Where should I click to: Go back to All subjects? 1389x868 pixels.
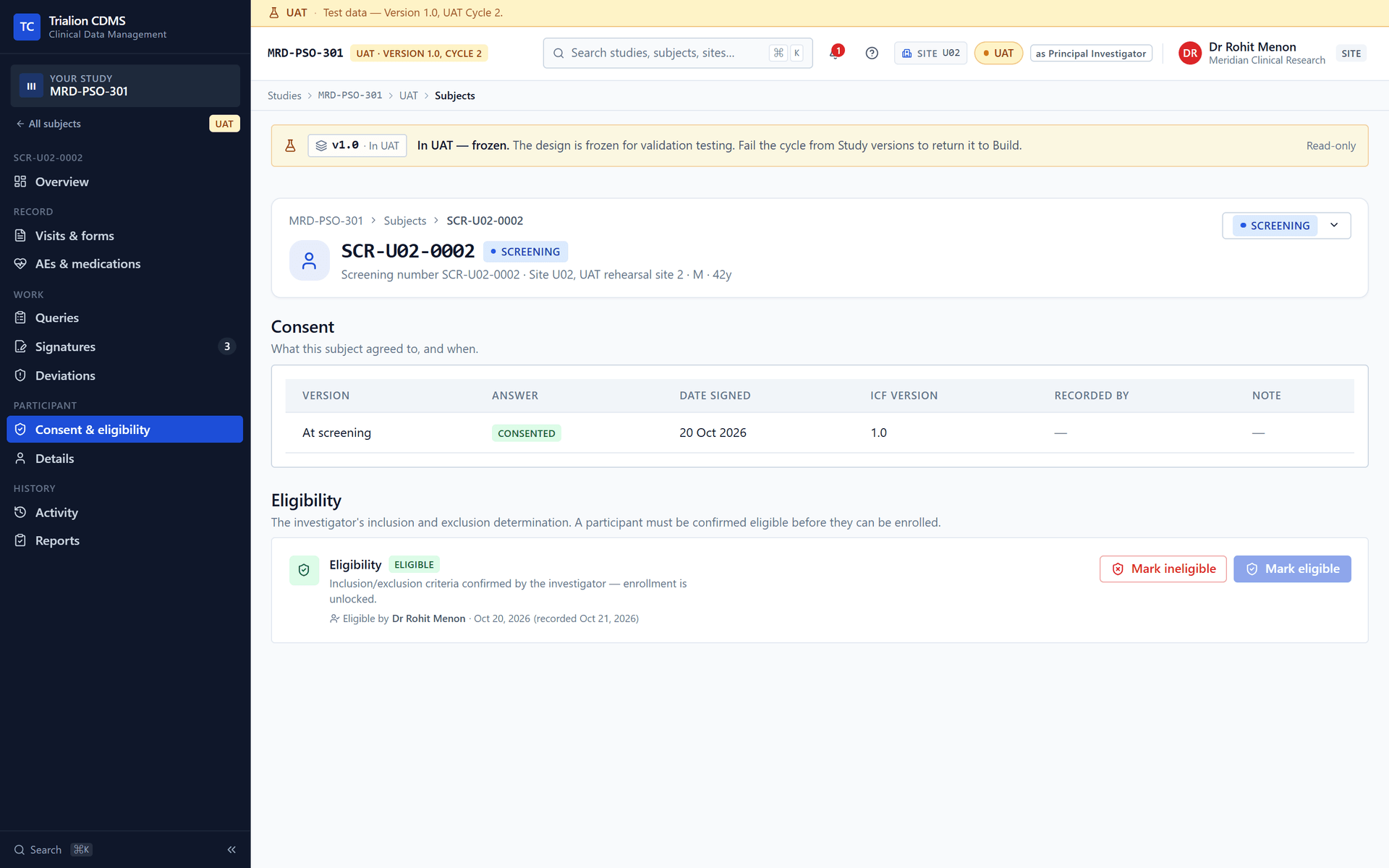48,124
